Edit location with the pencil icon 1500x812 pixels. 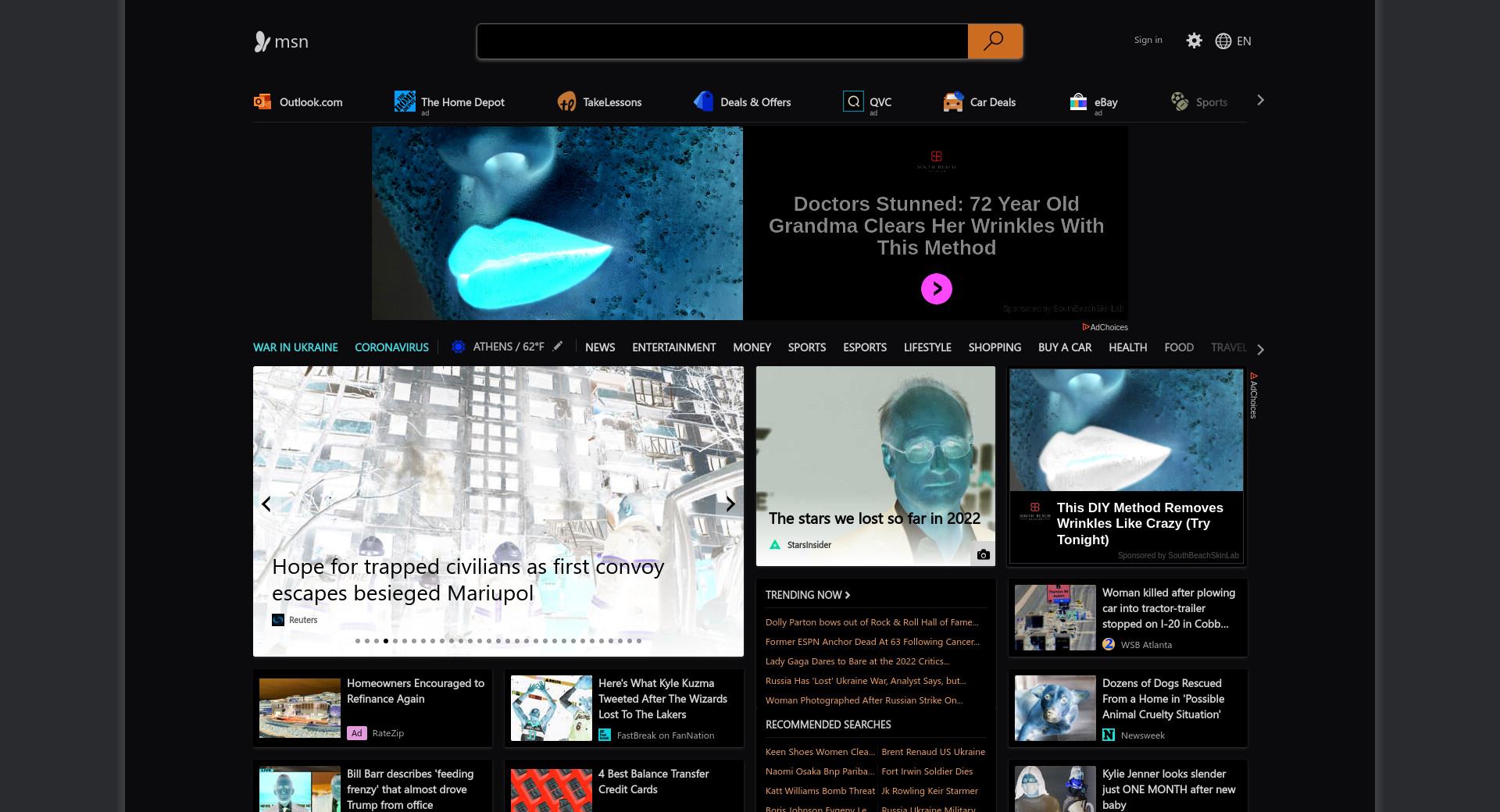[557, 346]
